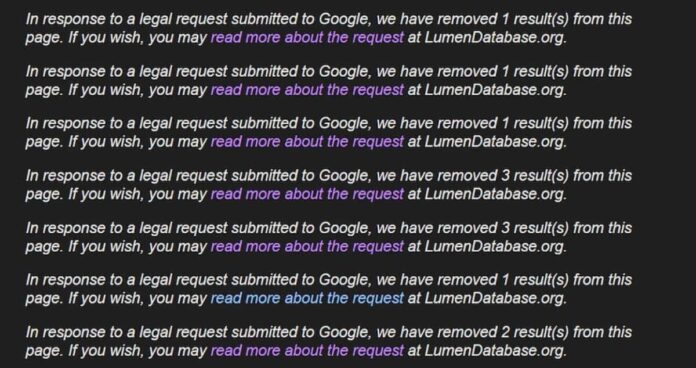Click LumenDatabase.org text in the fourth notice
Viewport: 696px width, 368px height.
coord(495,194)
